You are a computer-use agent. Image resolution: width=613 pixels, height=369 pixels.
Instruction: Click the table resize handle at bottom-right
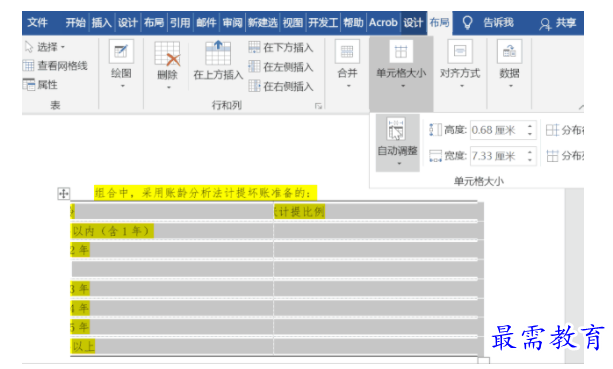(x=484, y=360)
